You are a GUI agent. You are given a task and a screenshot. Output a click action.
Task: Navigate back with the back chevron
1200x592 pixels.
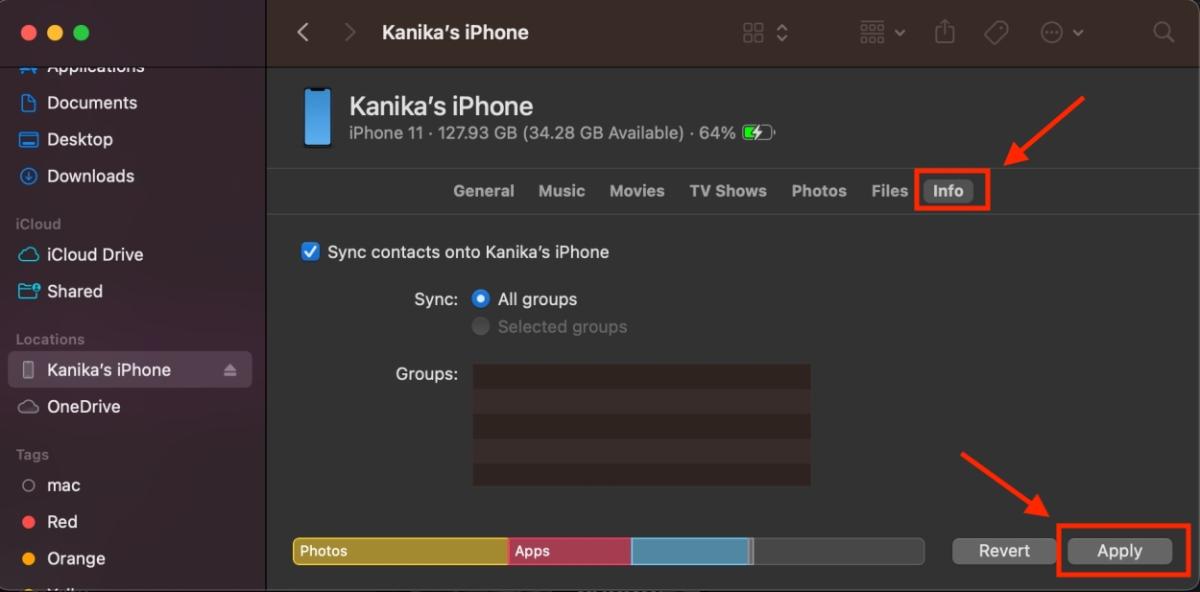click(x=303, y=32)
